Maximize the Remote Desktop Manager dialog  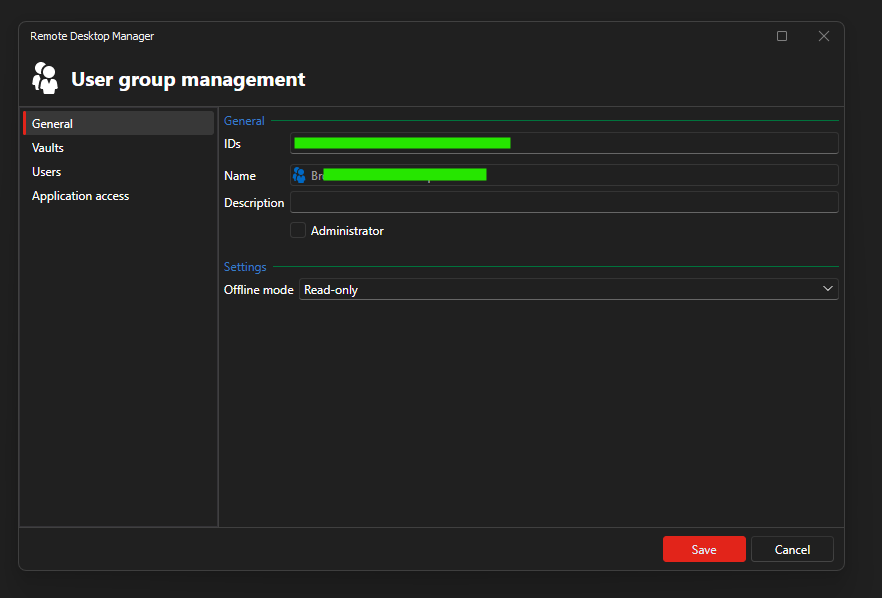click(782, 36)
